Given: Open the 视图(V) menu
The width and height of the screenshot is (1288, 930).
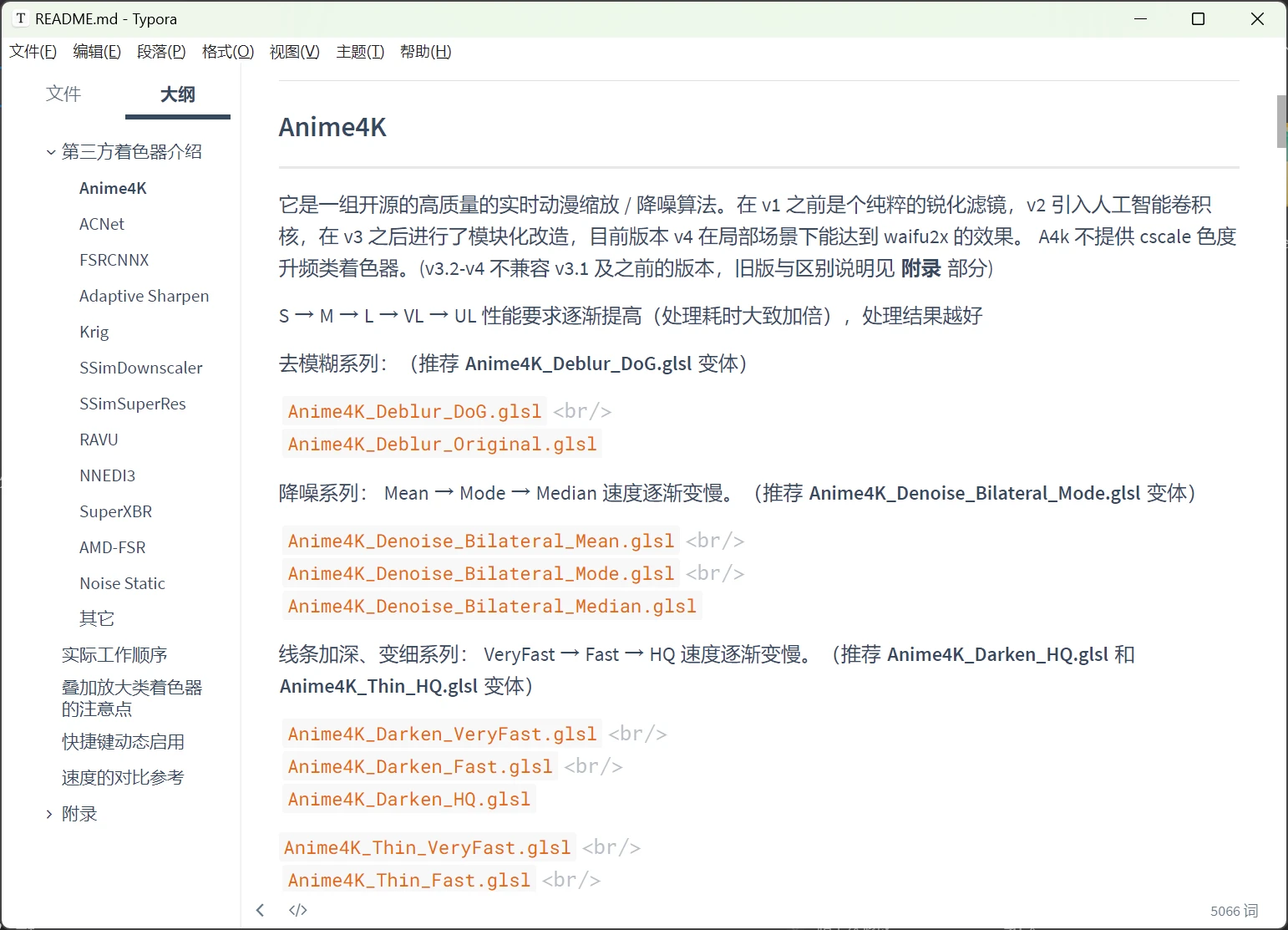Looking at the screenshot, I should tap(295, 52).
